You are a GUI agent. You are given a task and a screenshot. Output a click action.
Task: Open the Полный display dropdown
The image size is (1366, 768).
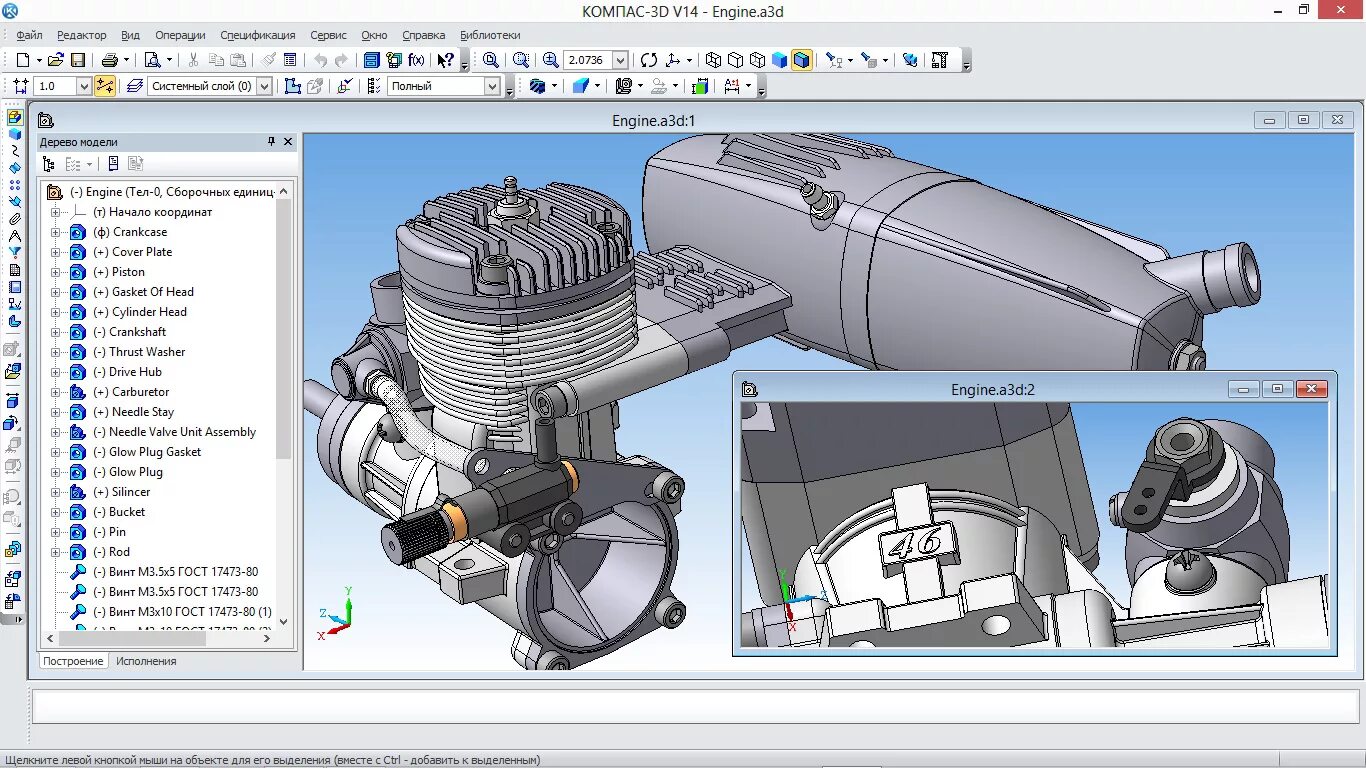[492, 86]
